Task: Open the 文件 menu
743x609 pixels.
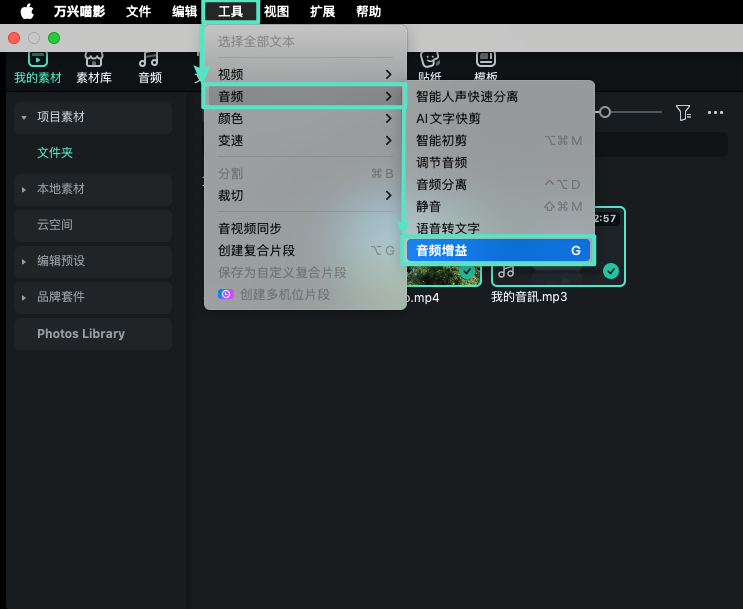Action: tap(138, 11)
